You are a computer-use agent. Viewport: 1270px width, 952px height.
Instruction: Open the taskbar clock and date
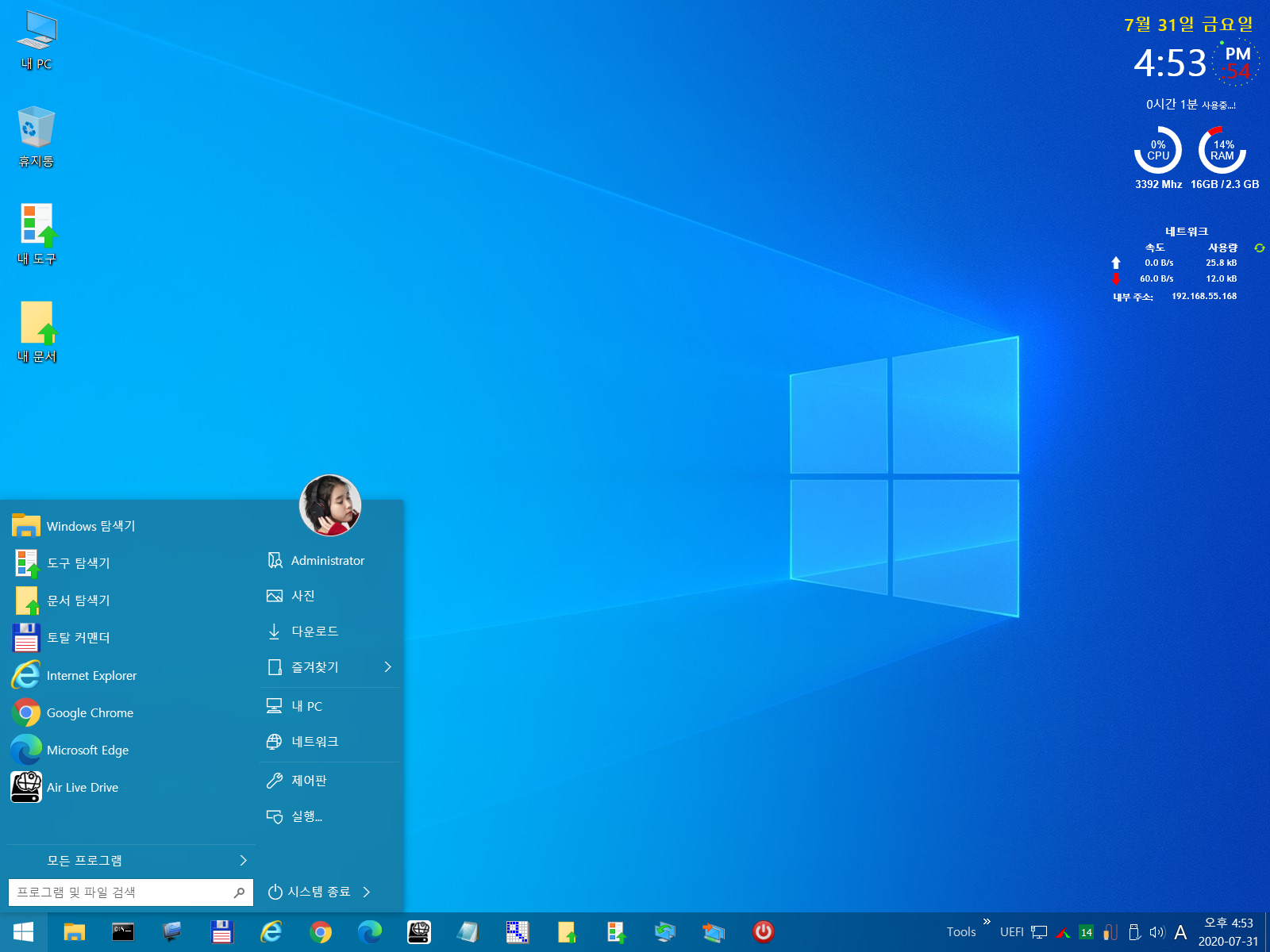point(1228,932)
